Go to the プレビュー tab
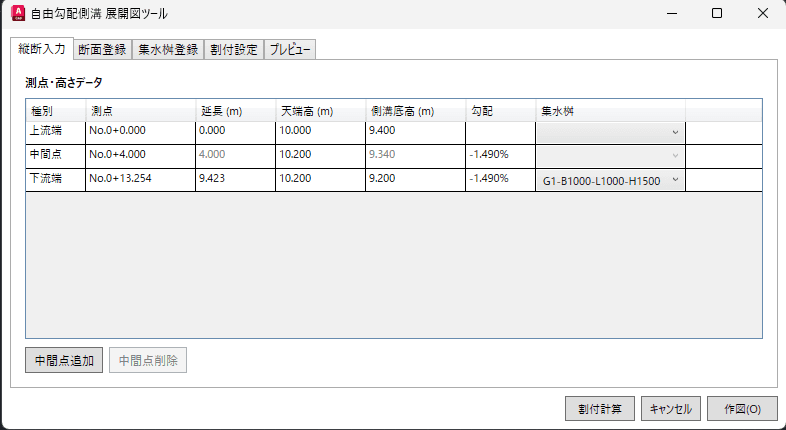The width and height of the screenshot is (786, 430). 290,50
